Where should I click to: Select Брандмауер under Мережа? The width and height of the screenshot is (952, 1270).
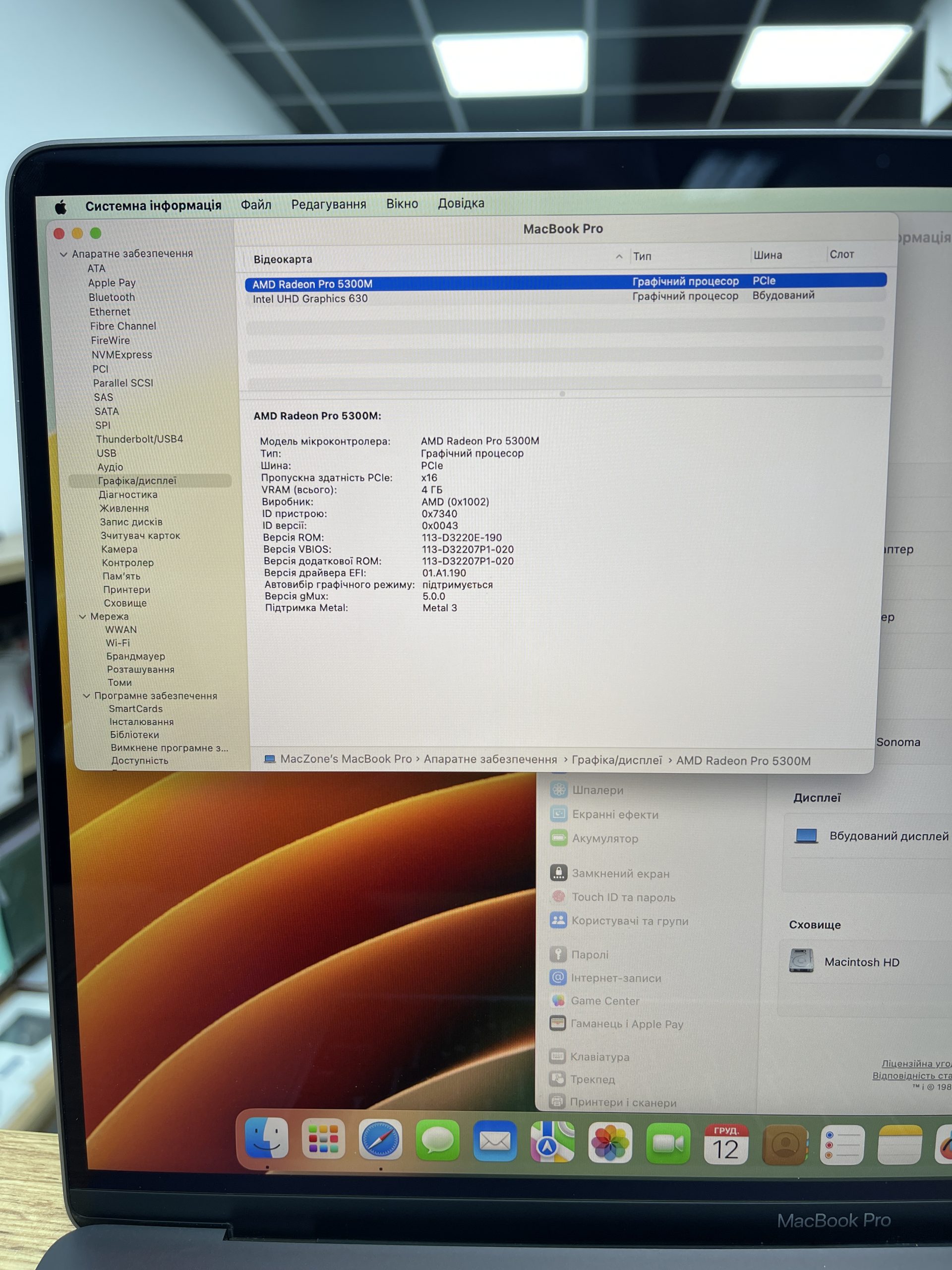point(135,656)
